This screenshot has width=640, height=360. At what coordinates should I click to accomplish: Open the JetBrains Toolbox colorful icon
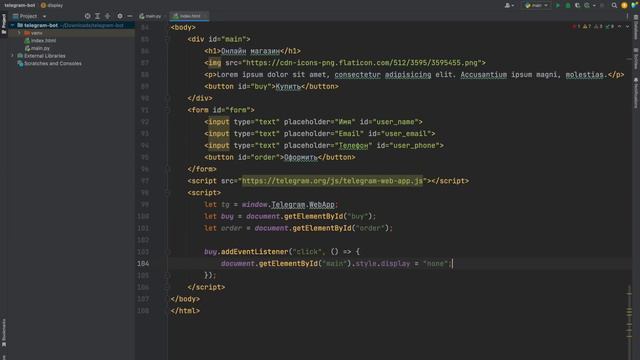[x=634, y=5]
